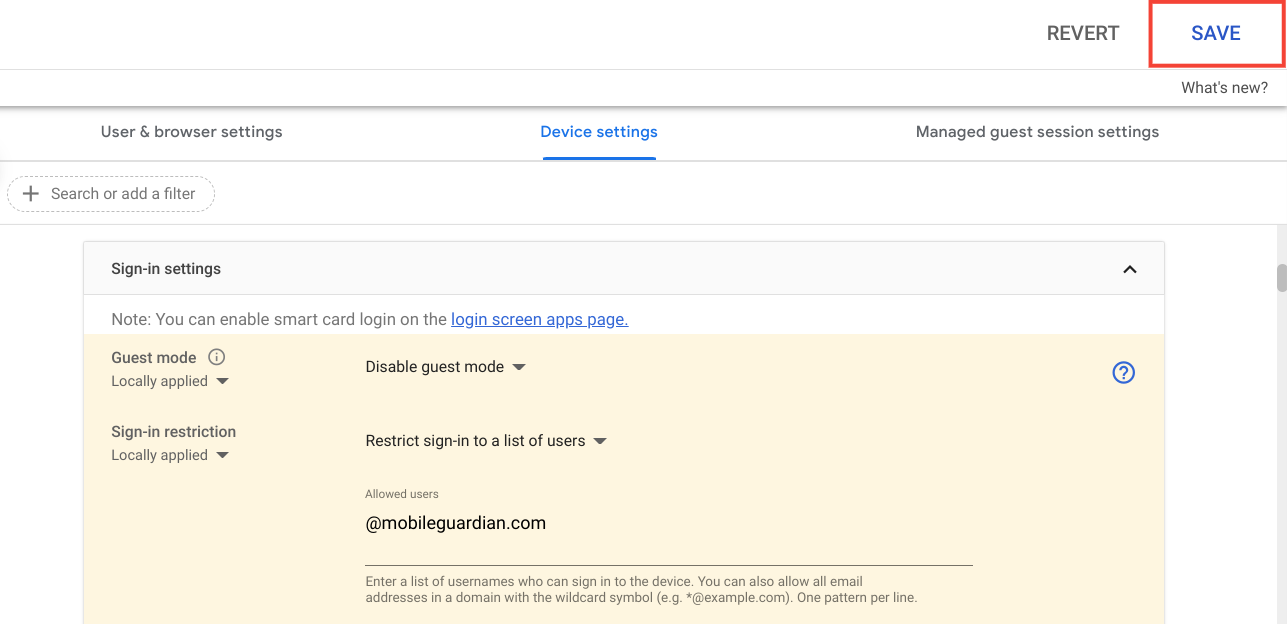Screen dimensions: 1287x624
Task: Switch to User & browser settings tab
Action: (x=192, y=132)
